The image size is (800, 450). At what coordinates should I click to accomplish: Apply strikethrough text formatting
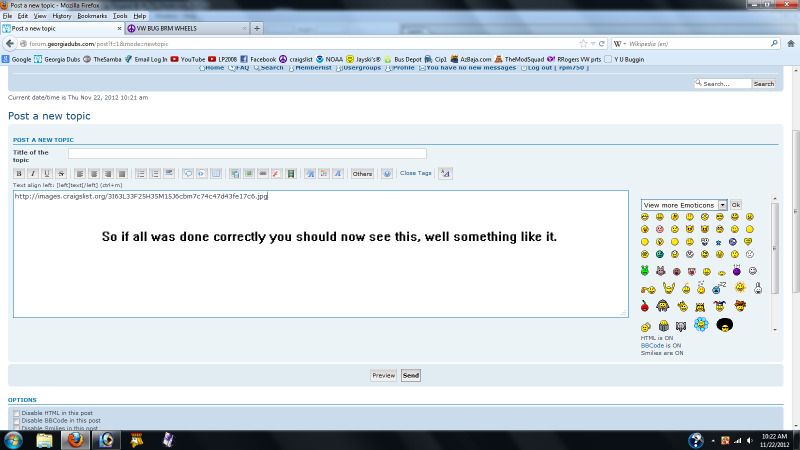pyautogui.click(x=61, y=173)
